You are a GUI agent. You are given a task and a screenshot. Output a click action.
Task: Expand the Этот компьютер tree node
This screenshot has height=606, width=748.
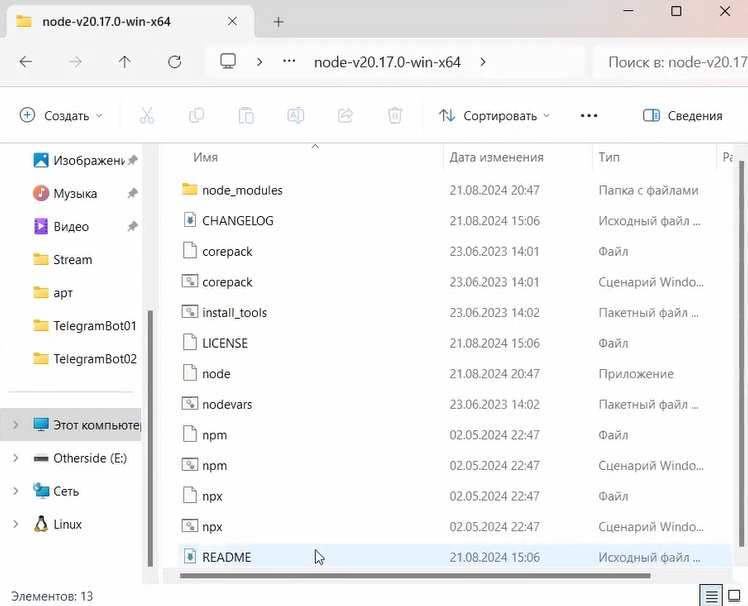coord(15,425)
